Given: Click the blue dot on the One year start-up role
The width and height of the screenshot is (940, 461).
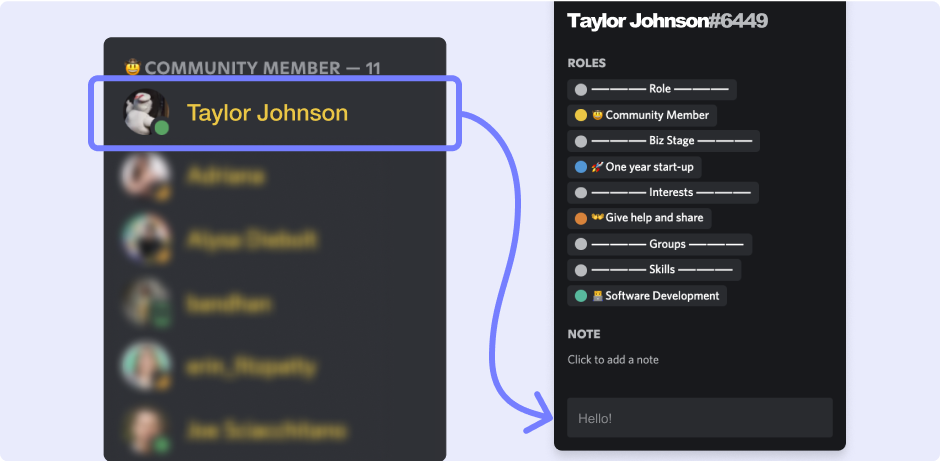Looking at the screenshot, I should coord(581,167).
